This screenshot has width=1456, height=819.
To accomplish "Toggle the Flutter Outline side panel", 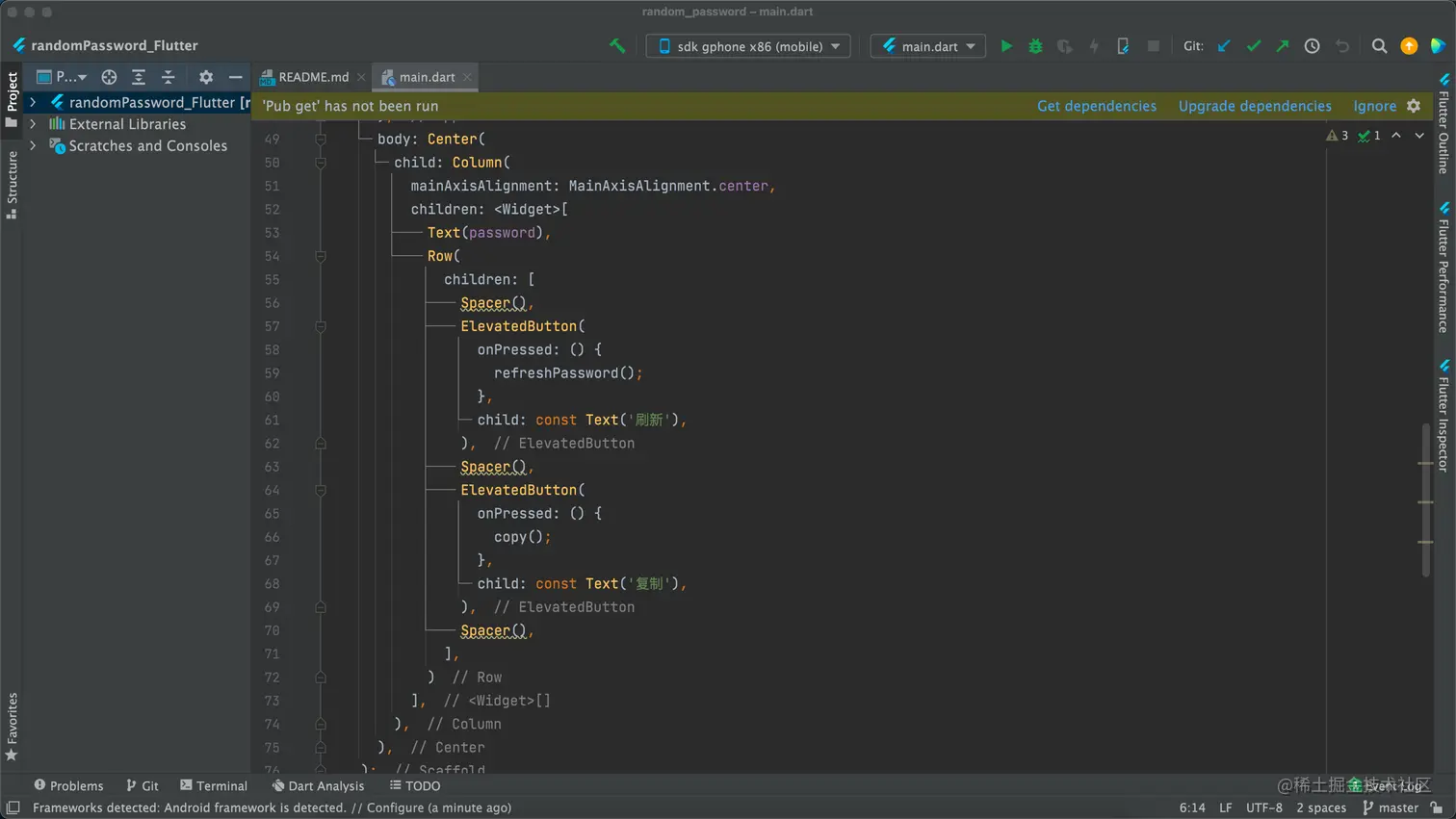I will 1443,124.
